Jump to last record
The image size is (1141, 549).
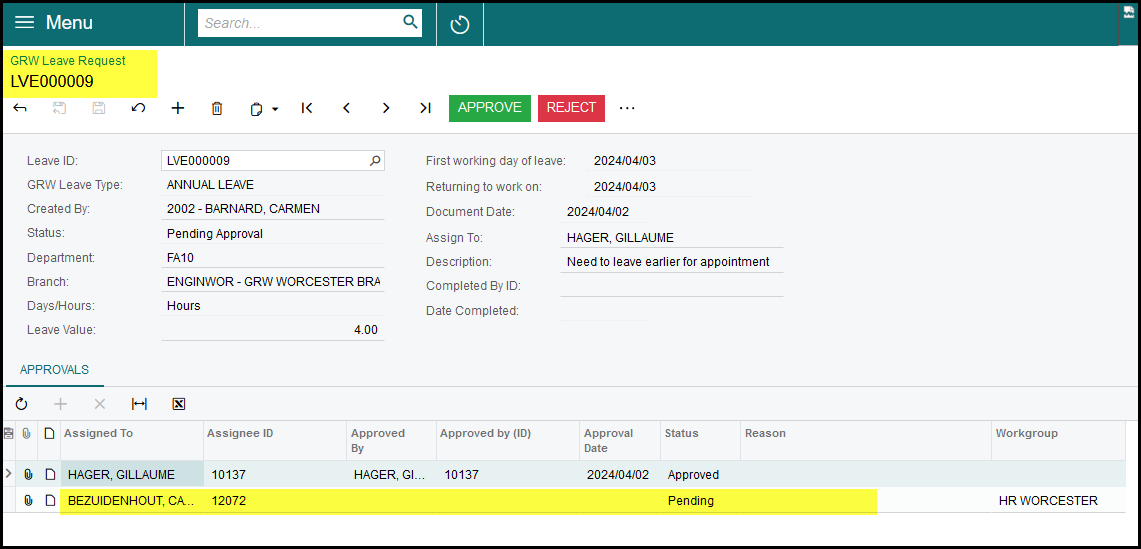point(425,108)
